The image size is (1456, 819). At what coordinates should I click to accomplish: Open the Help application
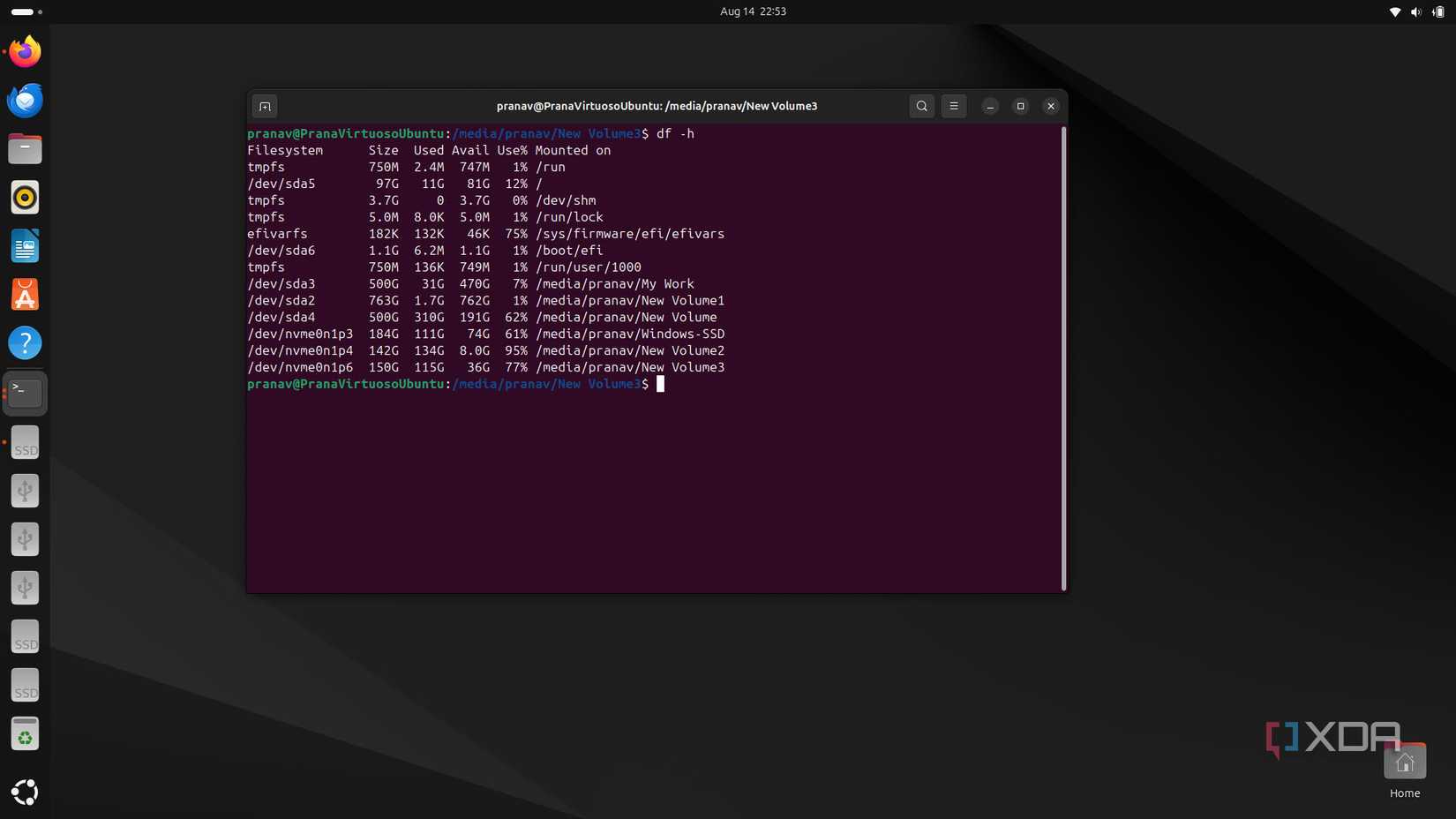pos(24,343)
